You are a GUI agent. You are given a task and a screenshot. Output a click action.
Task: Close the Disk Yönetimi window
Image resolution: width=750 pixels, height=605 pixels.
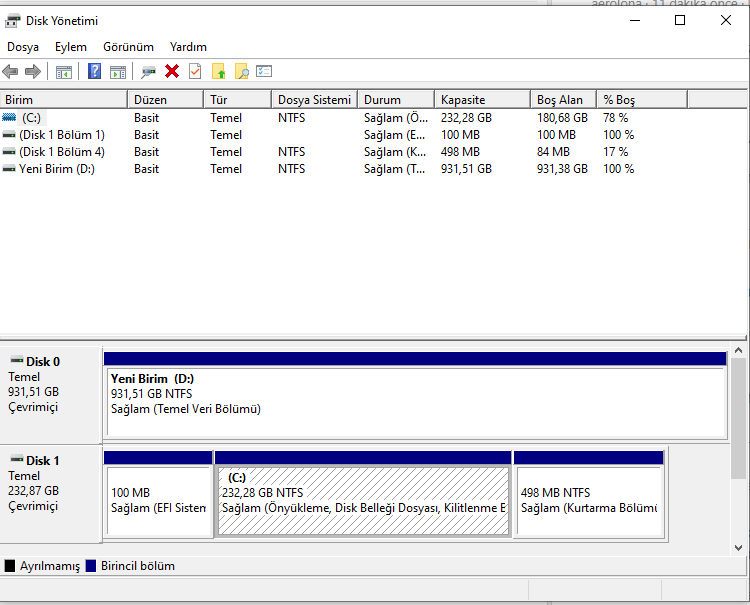tap(726, 21)
